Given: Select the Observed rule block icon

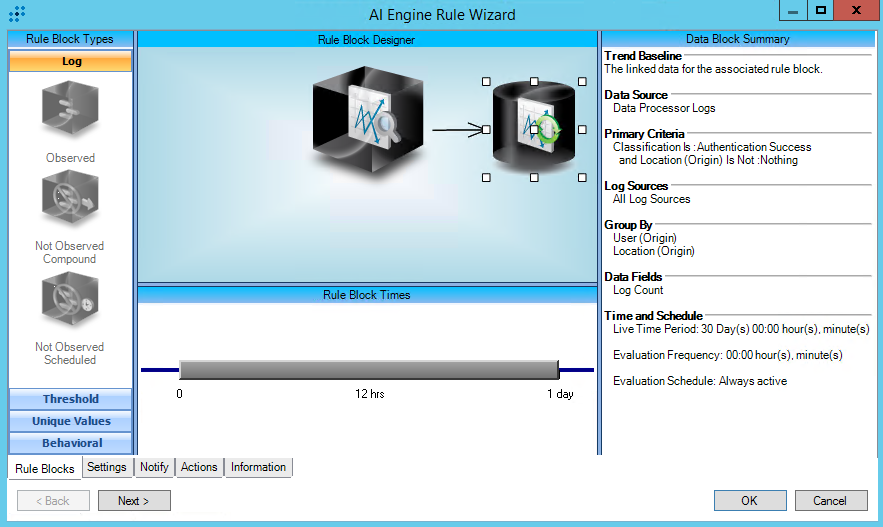Looking at the screenshot, I should [x=70, y=110].
